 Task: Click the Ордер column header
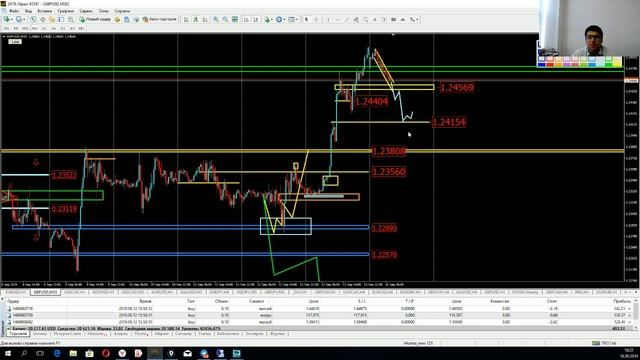pyautogui.click(x=13, y=301)
